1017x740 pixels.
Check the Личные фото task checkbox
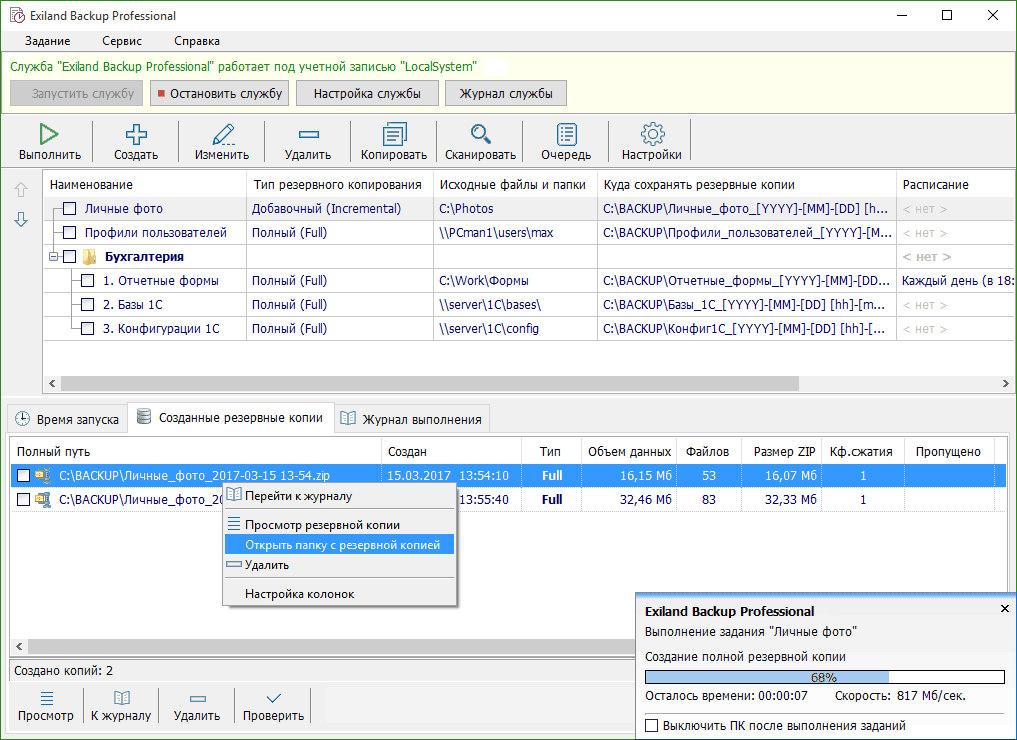click(x=69, y=209)
